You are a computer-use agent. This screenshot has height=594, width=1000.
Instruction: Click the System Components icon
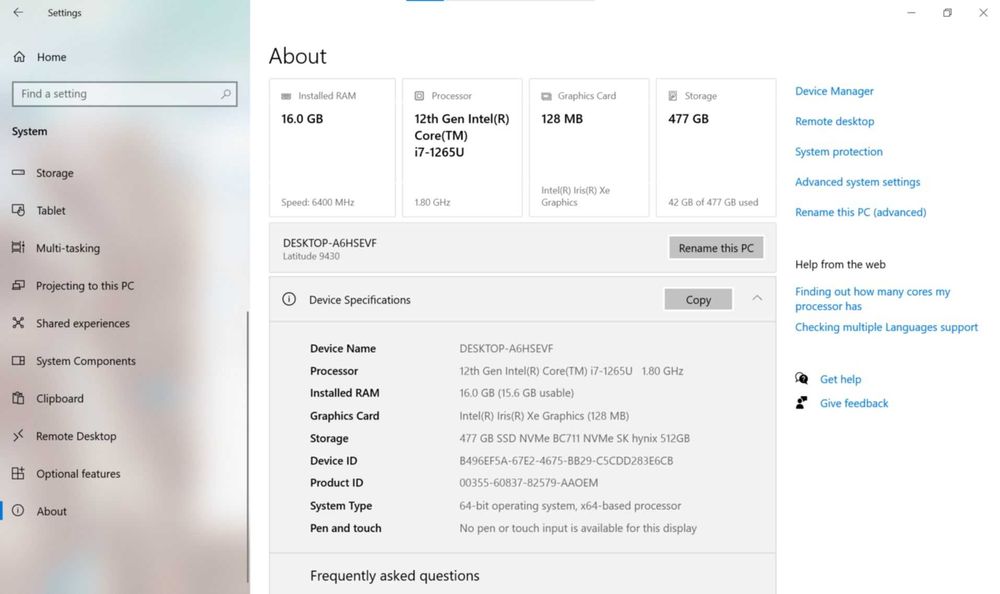pyautogui.click(x=18, y=360)
